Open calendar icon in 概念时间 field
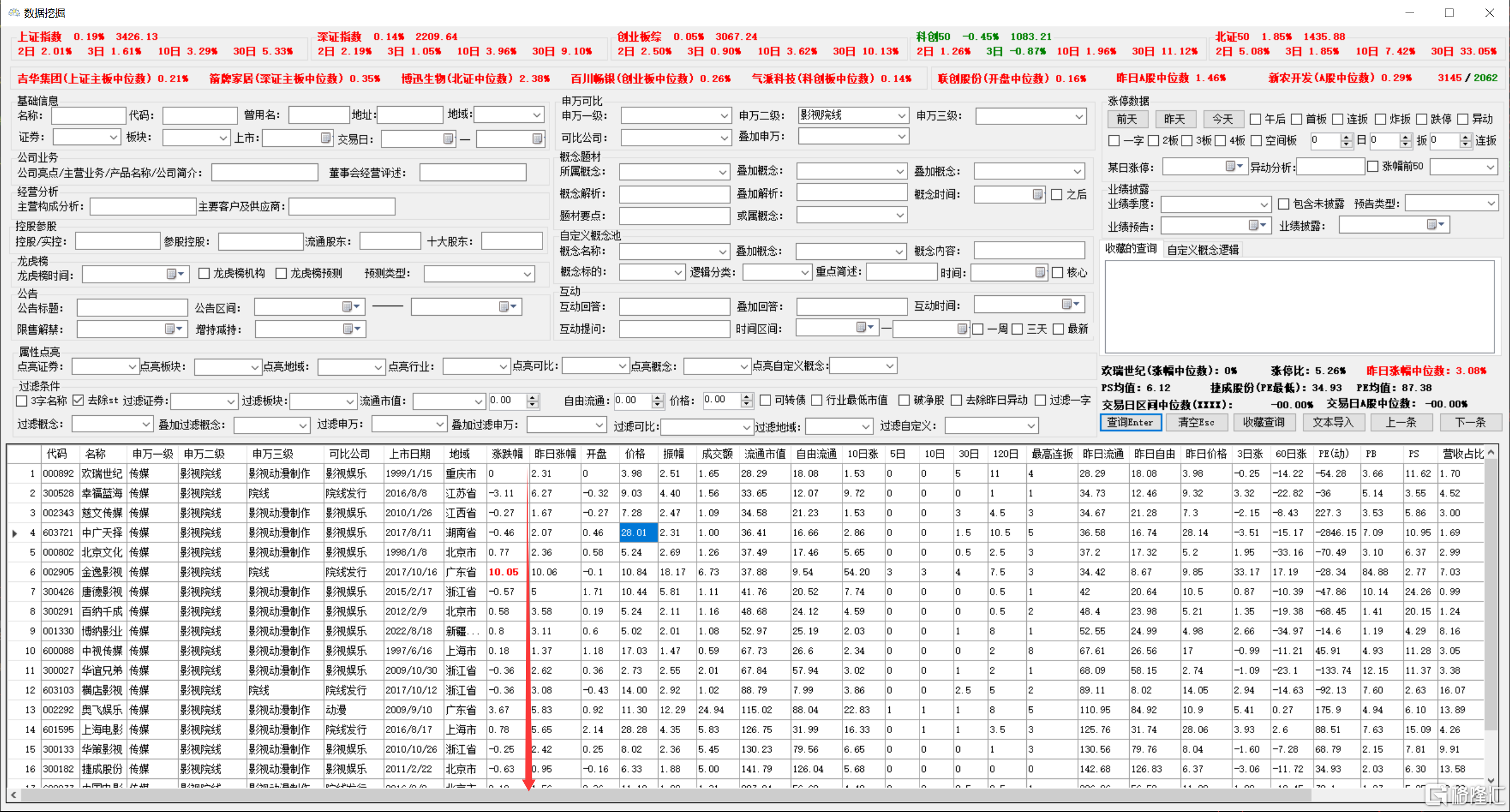 tap(1038, 194)
